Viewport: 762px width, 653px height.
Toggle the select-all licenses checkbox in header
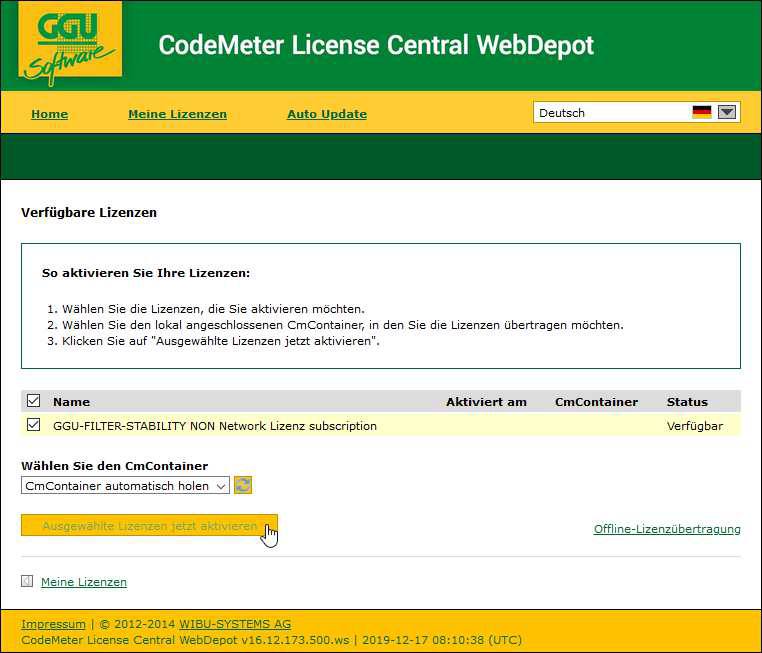coord(34,401)
